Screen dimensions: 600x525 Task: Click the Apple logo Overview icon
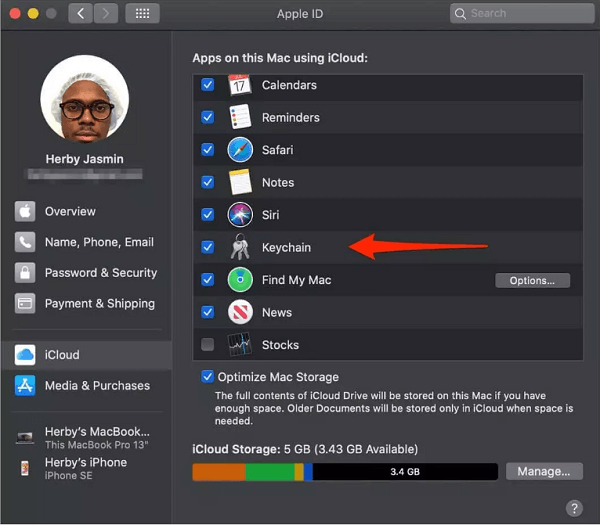[25, 211]
